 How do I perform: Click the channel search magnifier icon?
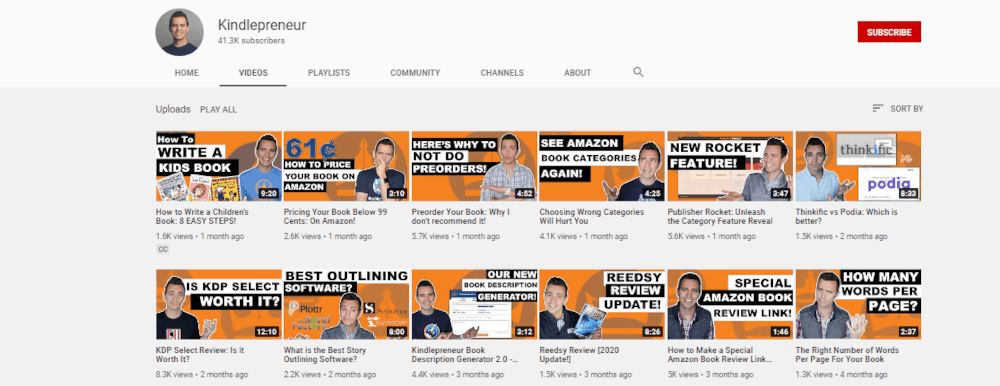pos(638,72)
